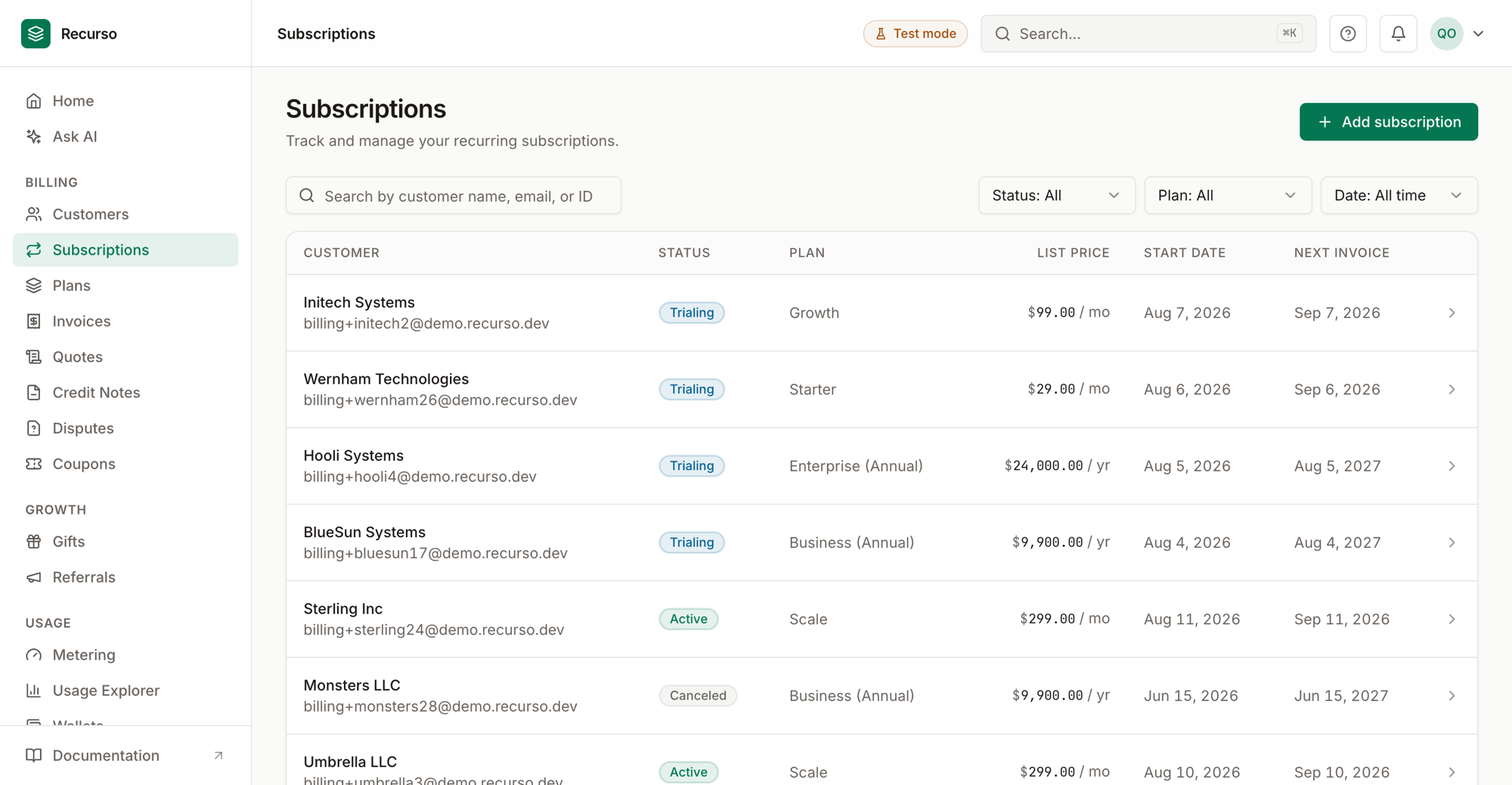Click magnifier icon in customer search field

[x=306, y=196]
